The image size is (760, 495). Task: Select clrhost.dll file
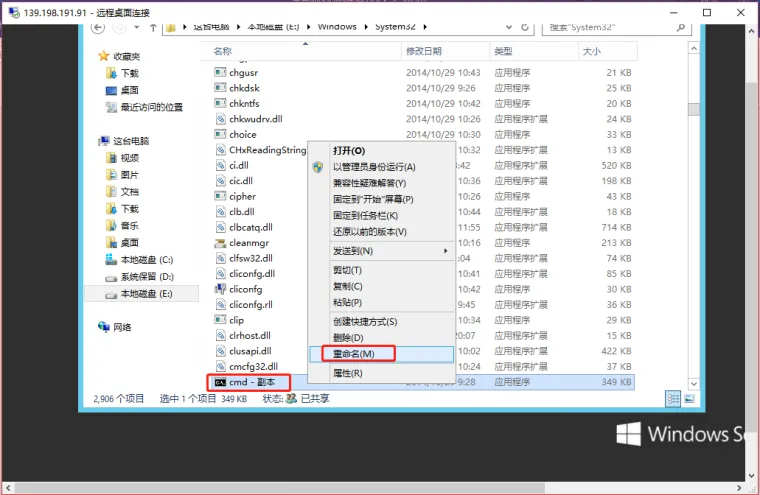coord(242,335)
